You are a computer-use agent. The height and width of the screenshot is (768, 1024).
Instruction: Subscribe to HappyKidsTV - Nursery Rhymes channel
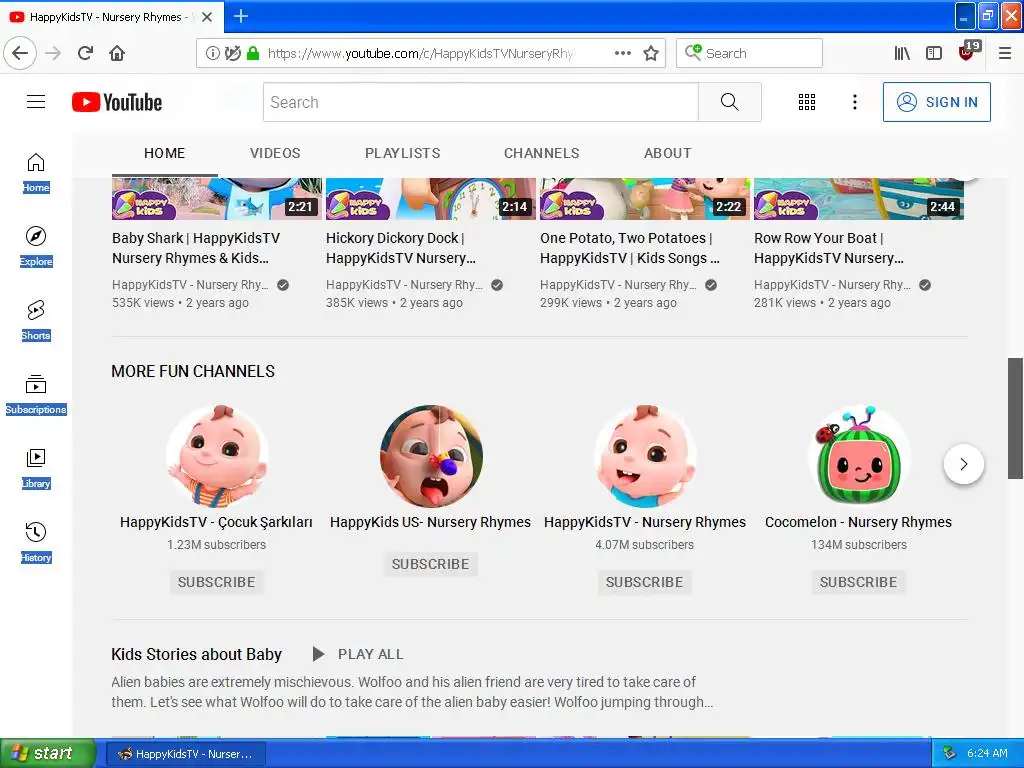644,582
